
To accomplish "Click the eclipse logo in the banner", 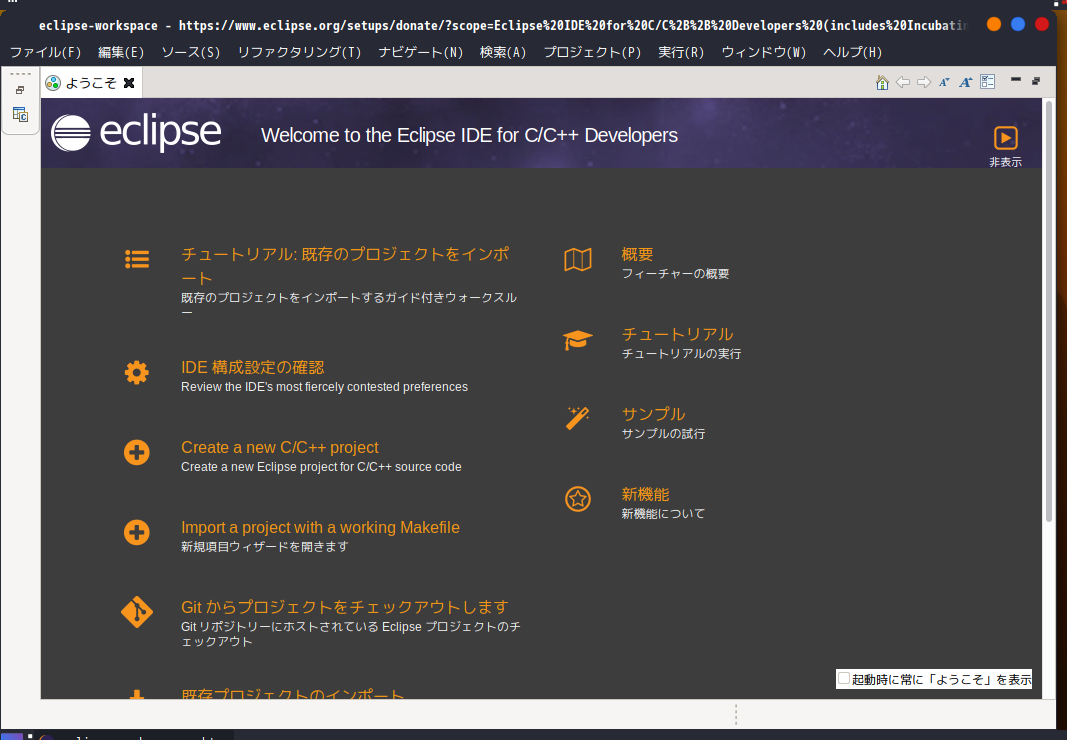I will pos(136,132).
